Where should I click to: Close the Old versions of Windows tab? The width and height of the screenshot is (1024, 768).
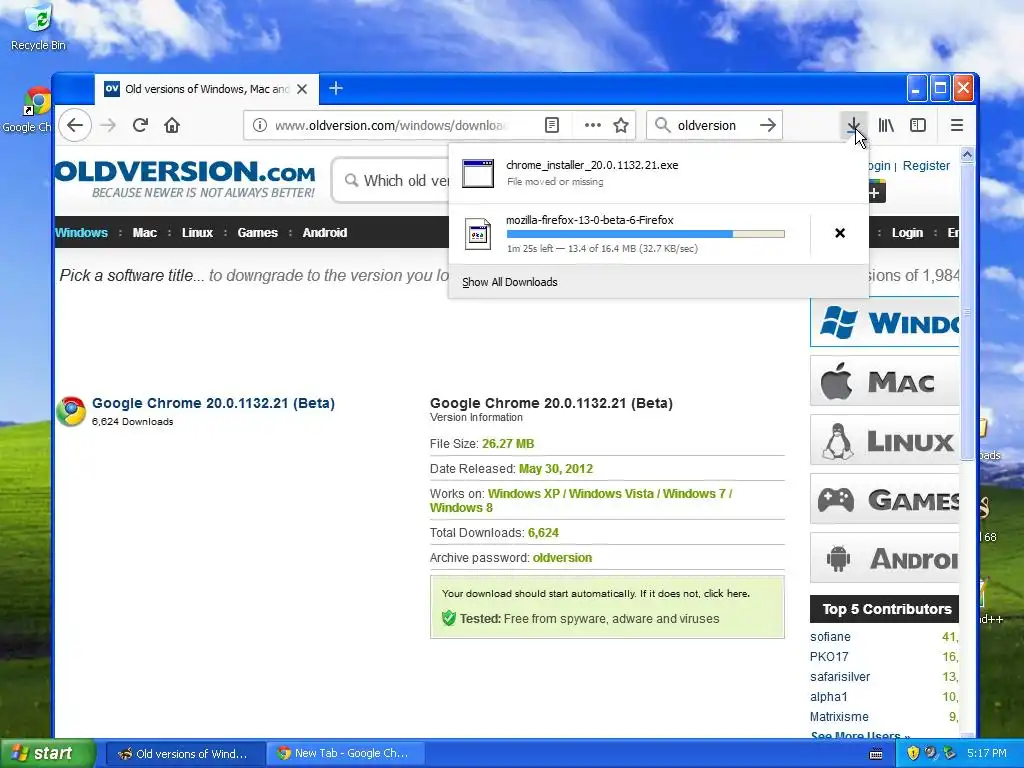click(x=302, y=89)
